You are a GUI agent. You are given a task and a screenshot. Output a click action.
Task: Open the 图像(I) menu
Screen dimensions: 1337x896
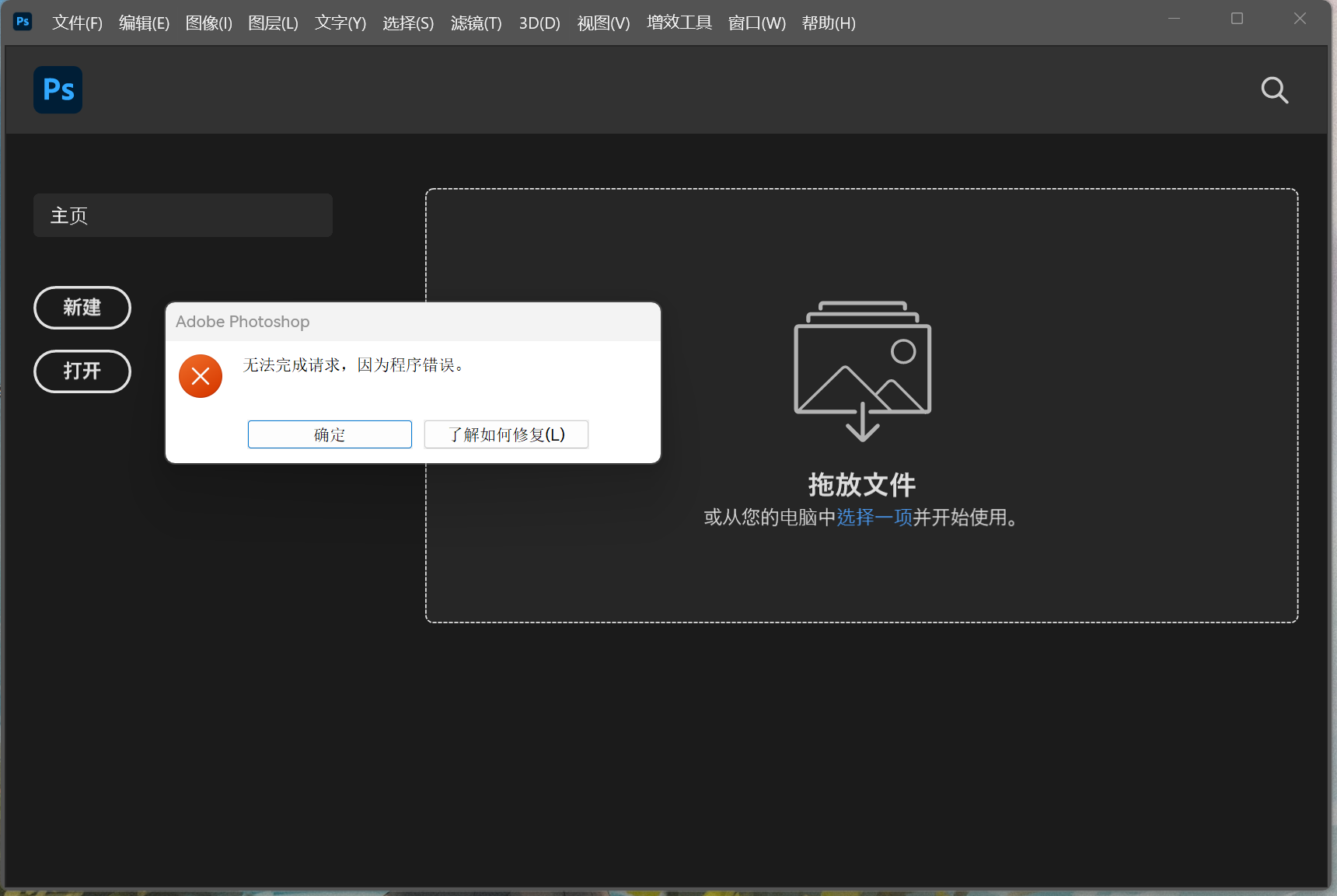pos(209,23)
